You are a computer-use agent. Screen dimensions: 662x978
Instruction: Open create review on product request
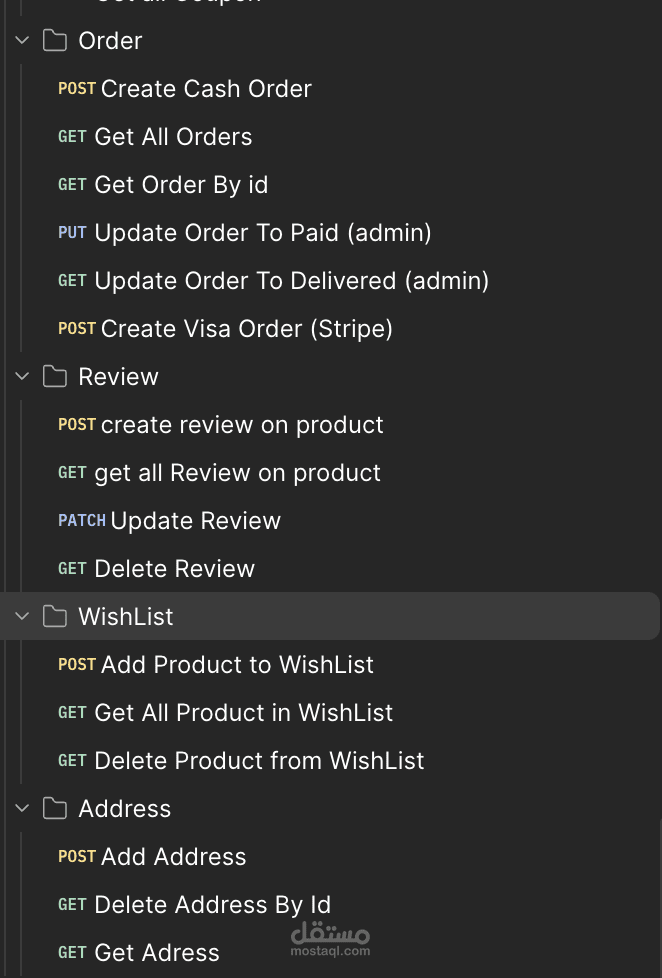(x=241, y=425)
